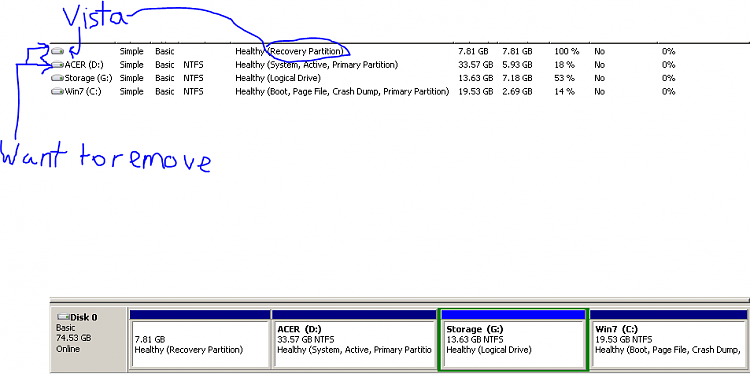Click the 100 % free value
Image resolution: width=750 pixels, height=374 pixels.
click(x=567, y=51)
